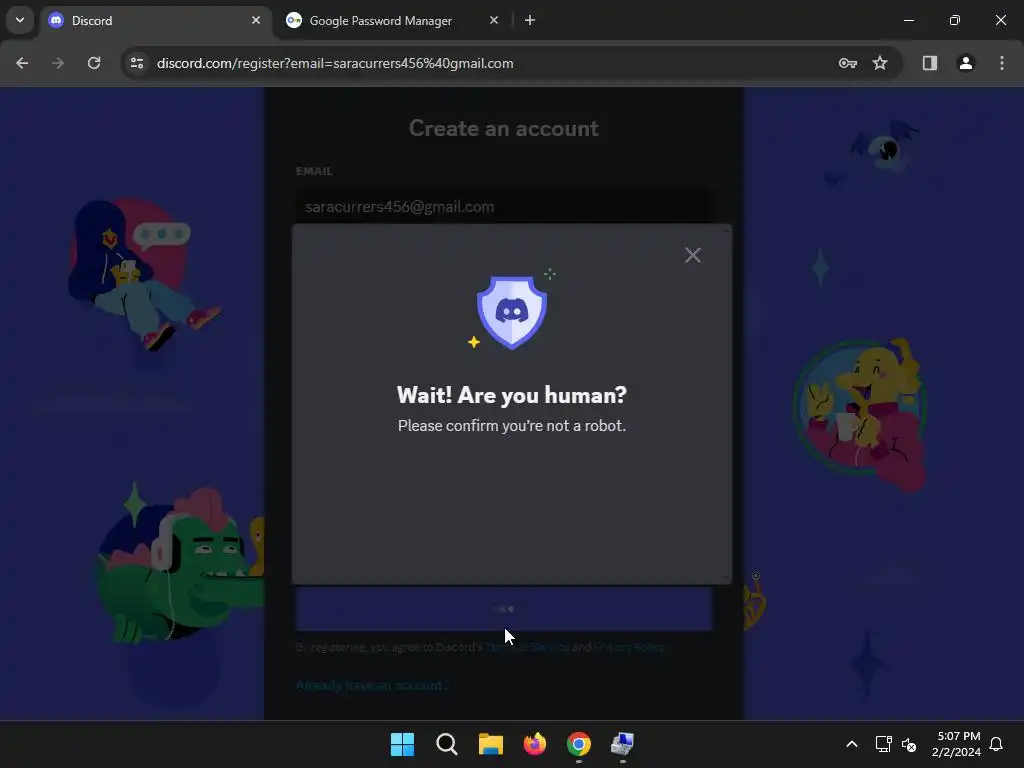Focus the address bar URL
The width and height of the screenshot is (1024, 768).
335,63
